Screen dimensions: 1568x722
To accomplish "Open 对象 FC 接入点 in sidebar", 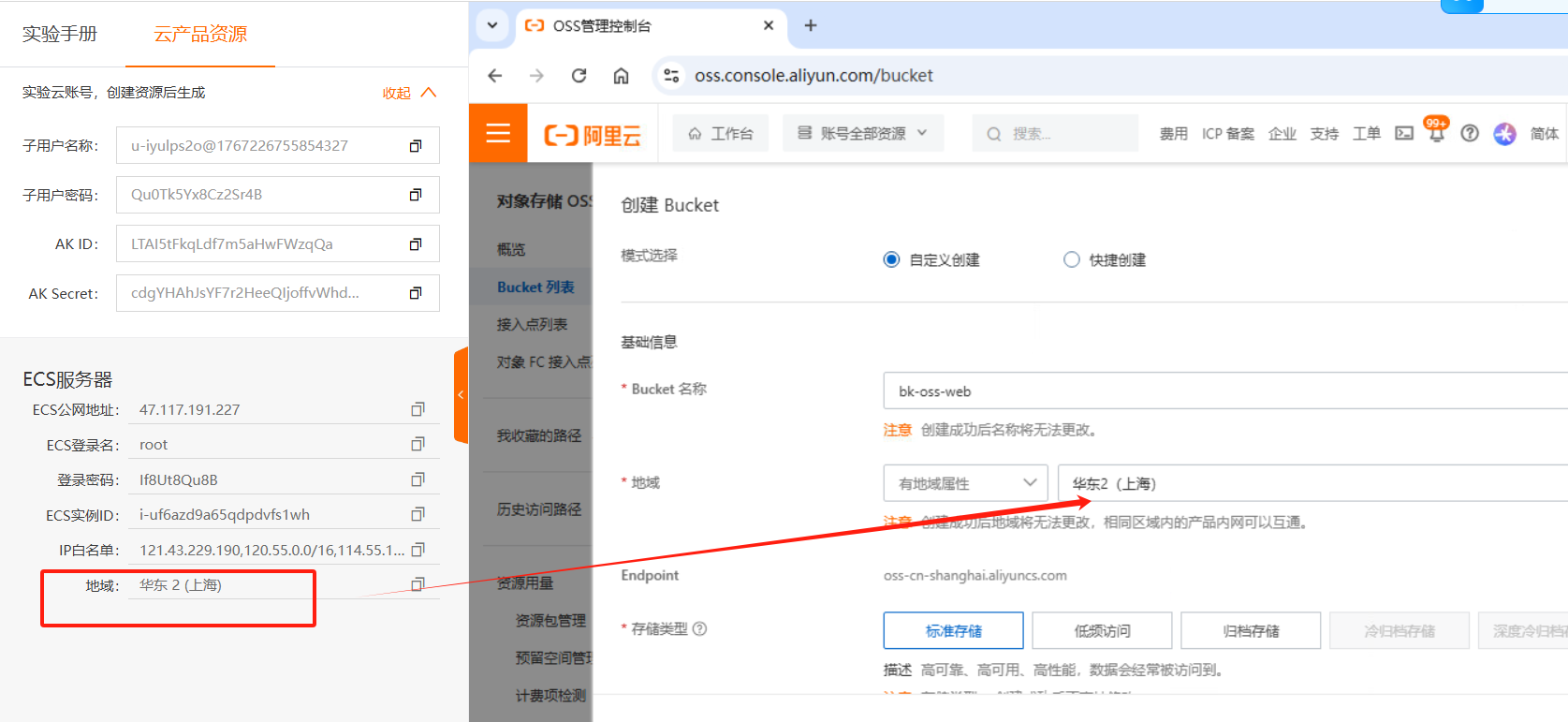I will 544,361.
